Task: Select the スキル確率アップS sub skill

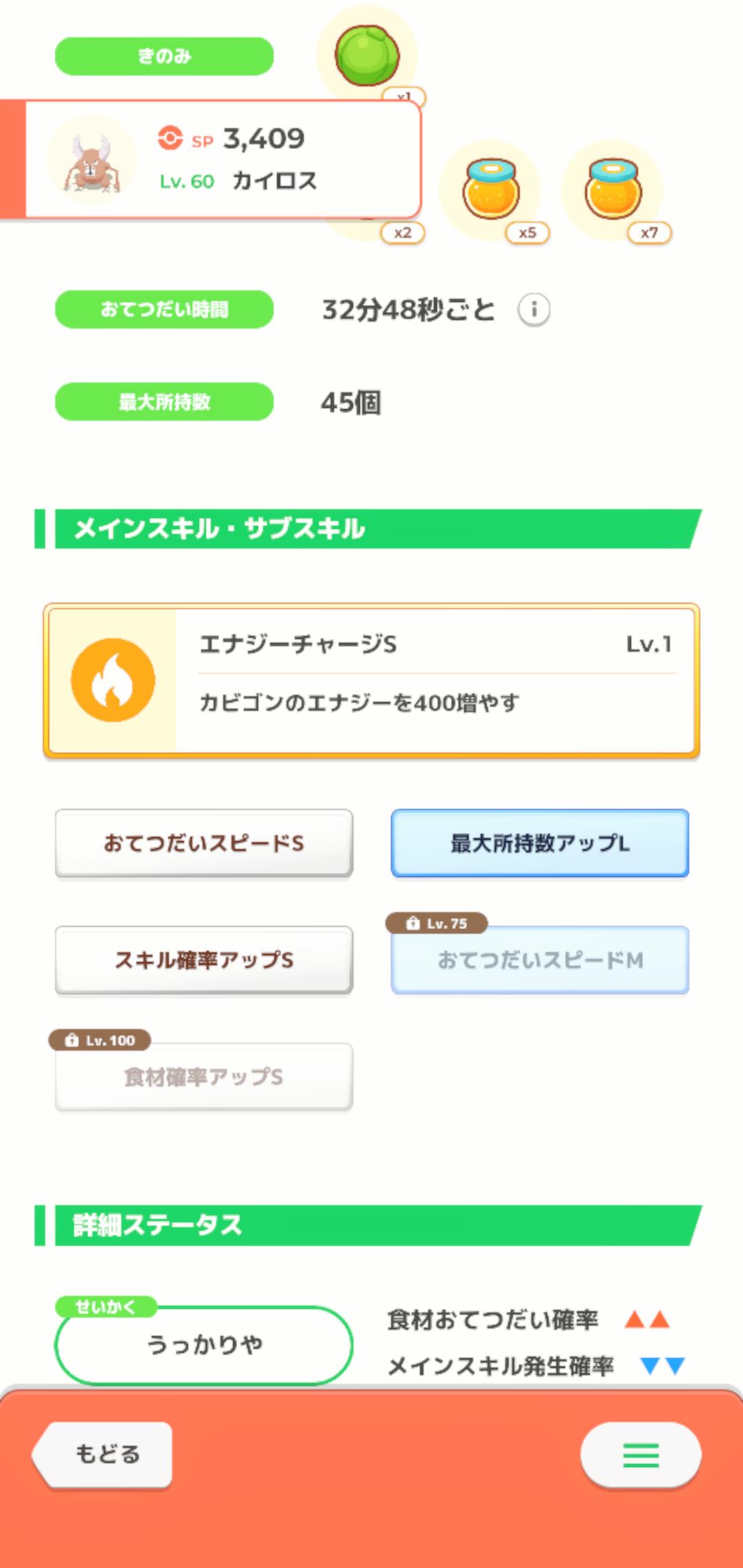Action: coord(204,960)
